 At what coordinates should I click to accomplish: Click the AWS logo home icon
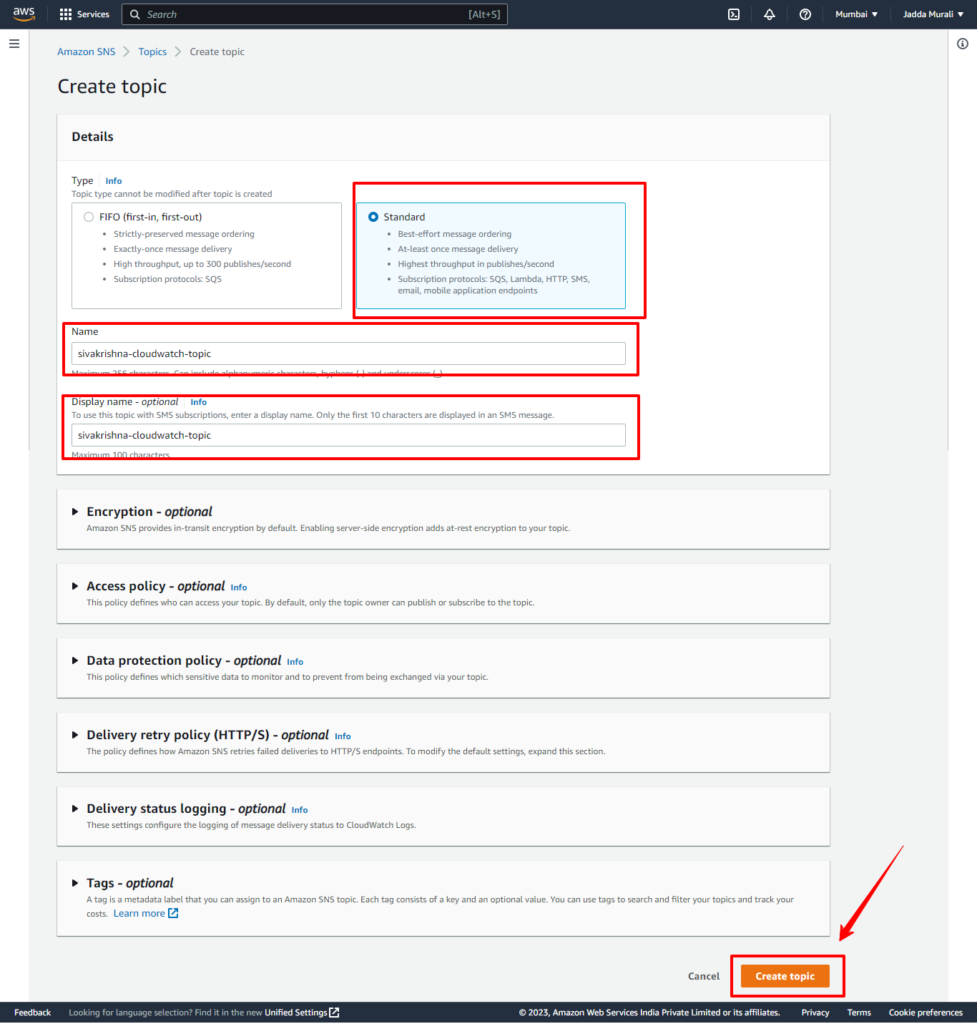coord(24,14)
